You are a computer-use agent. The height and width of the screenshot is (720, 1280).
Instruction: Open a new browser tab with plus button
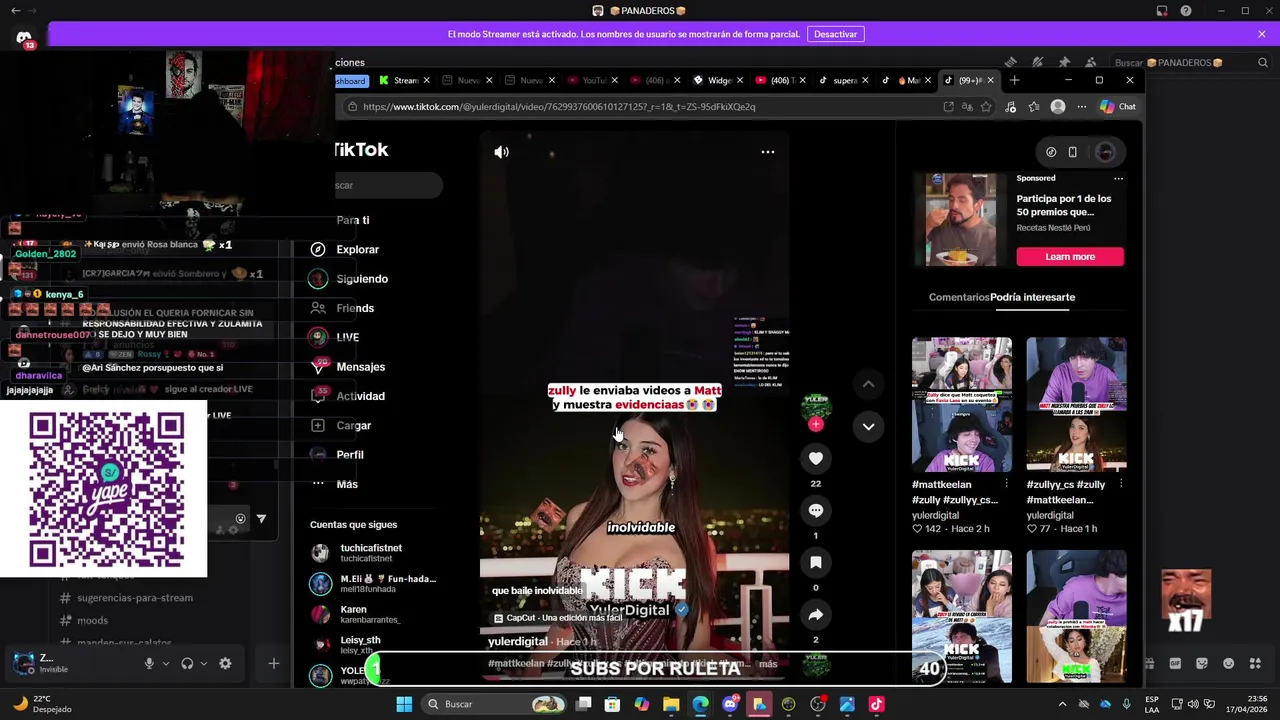[1014, 80]
